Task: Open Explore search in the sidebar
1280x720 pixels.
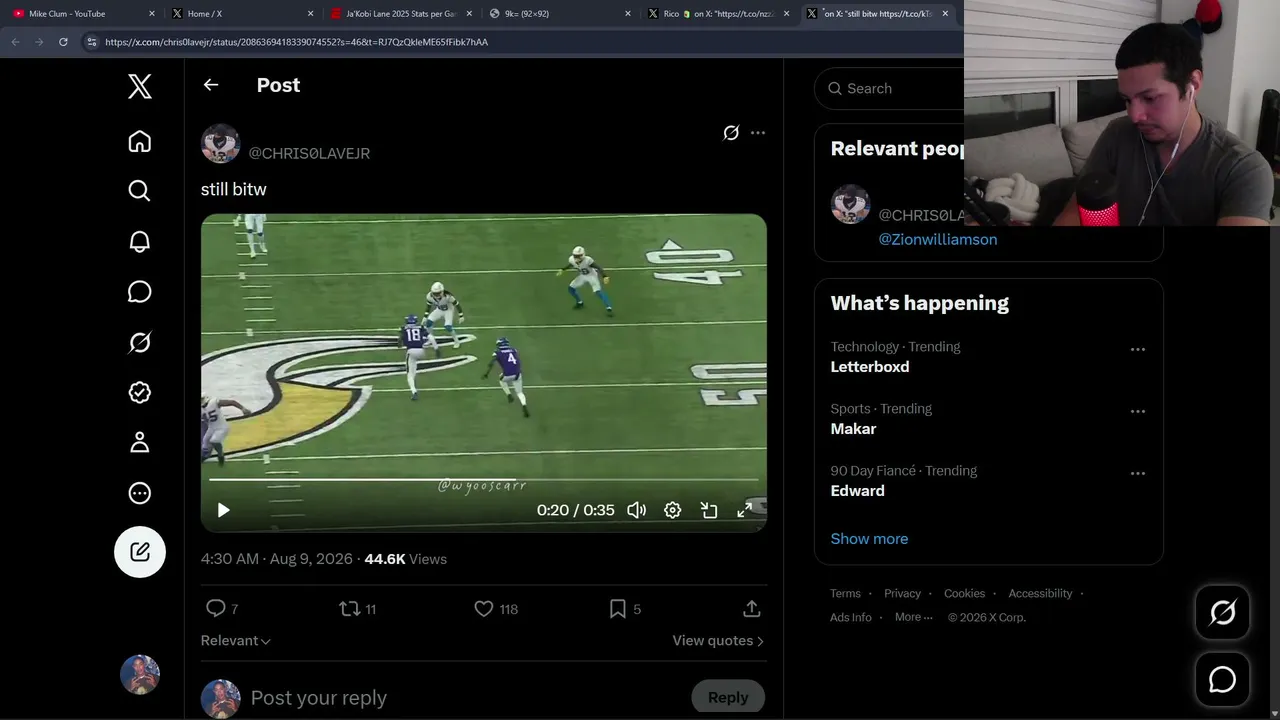Action: pyautogui.click(x=140, y=191)
